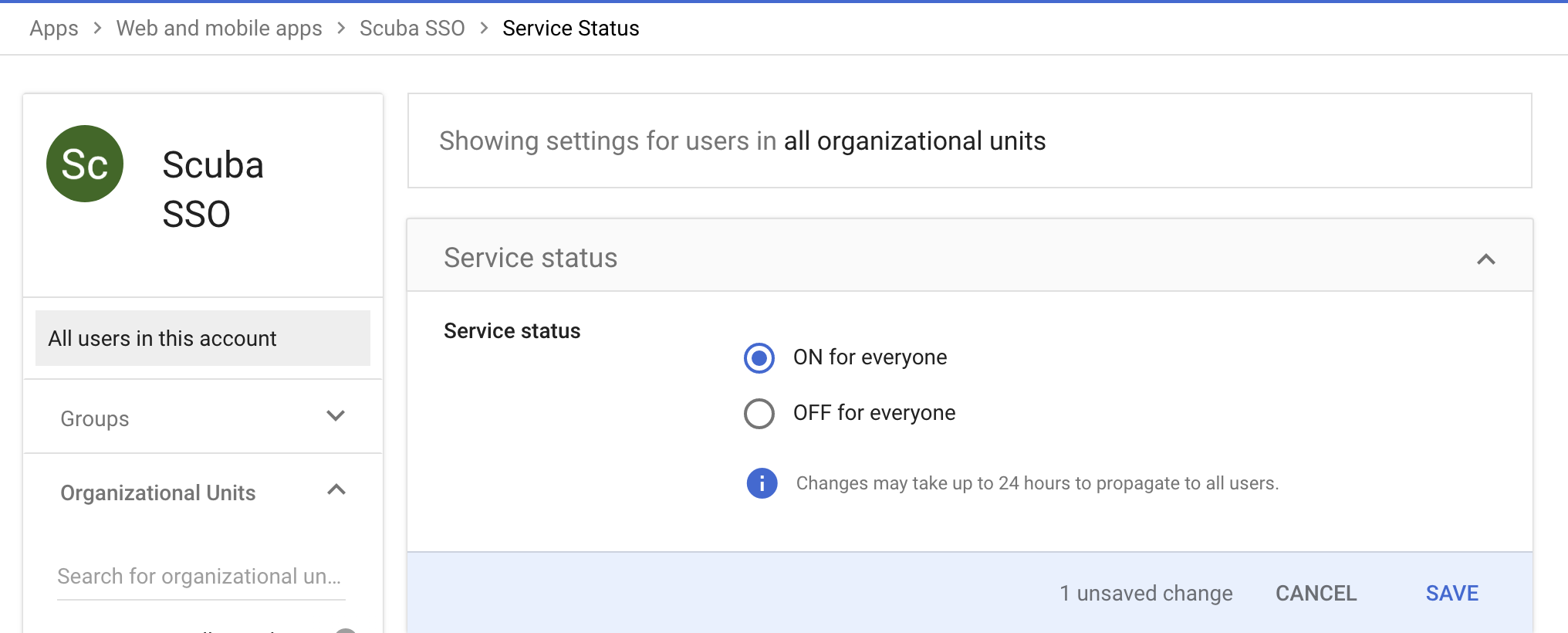Click the Scuba SSO app title
Screen dimensions: 1568x633
[x=213, y=189]
